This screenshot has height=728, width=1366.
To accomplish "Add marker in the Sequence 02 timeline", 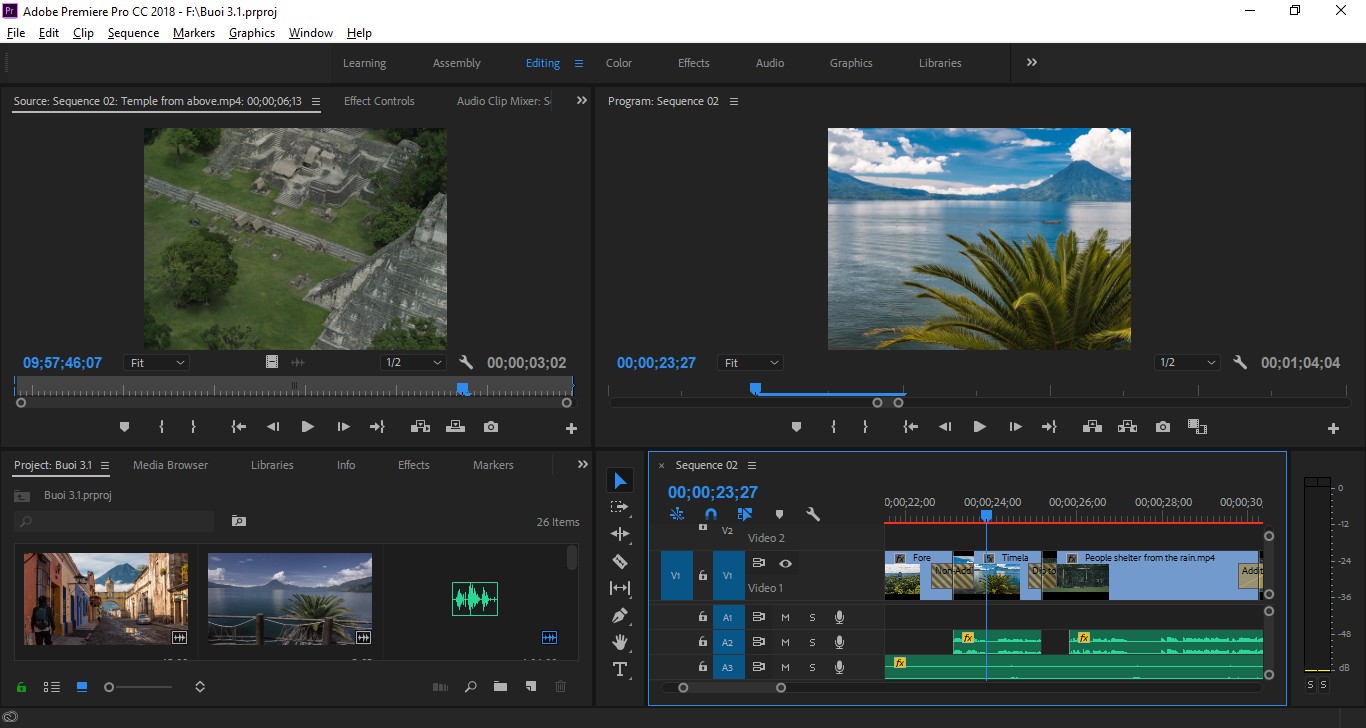I will pos(779,515).
